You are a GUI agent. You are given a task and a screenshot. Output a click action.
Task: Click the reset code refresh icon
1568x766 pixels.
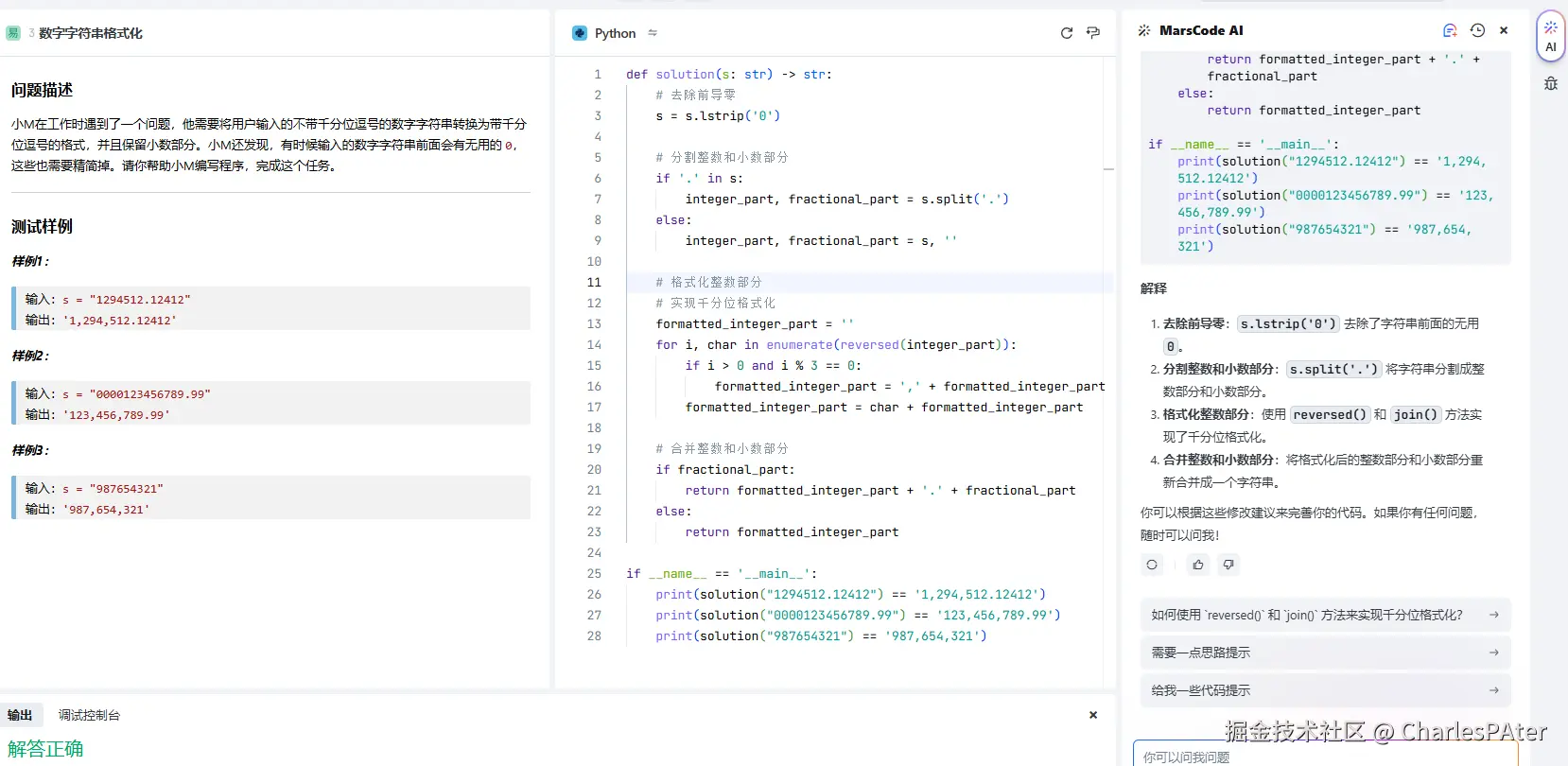coord(1066,33)
